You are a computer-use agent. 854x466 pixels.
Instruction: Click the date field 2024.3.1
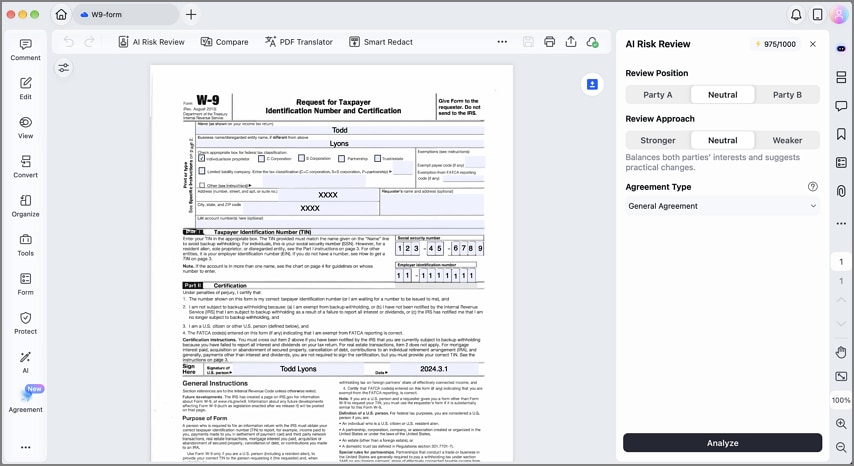(434, 369)
